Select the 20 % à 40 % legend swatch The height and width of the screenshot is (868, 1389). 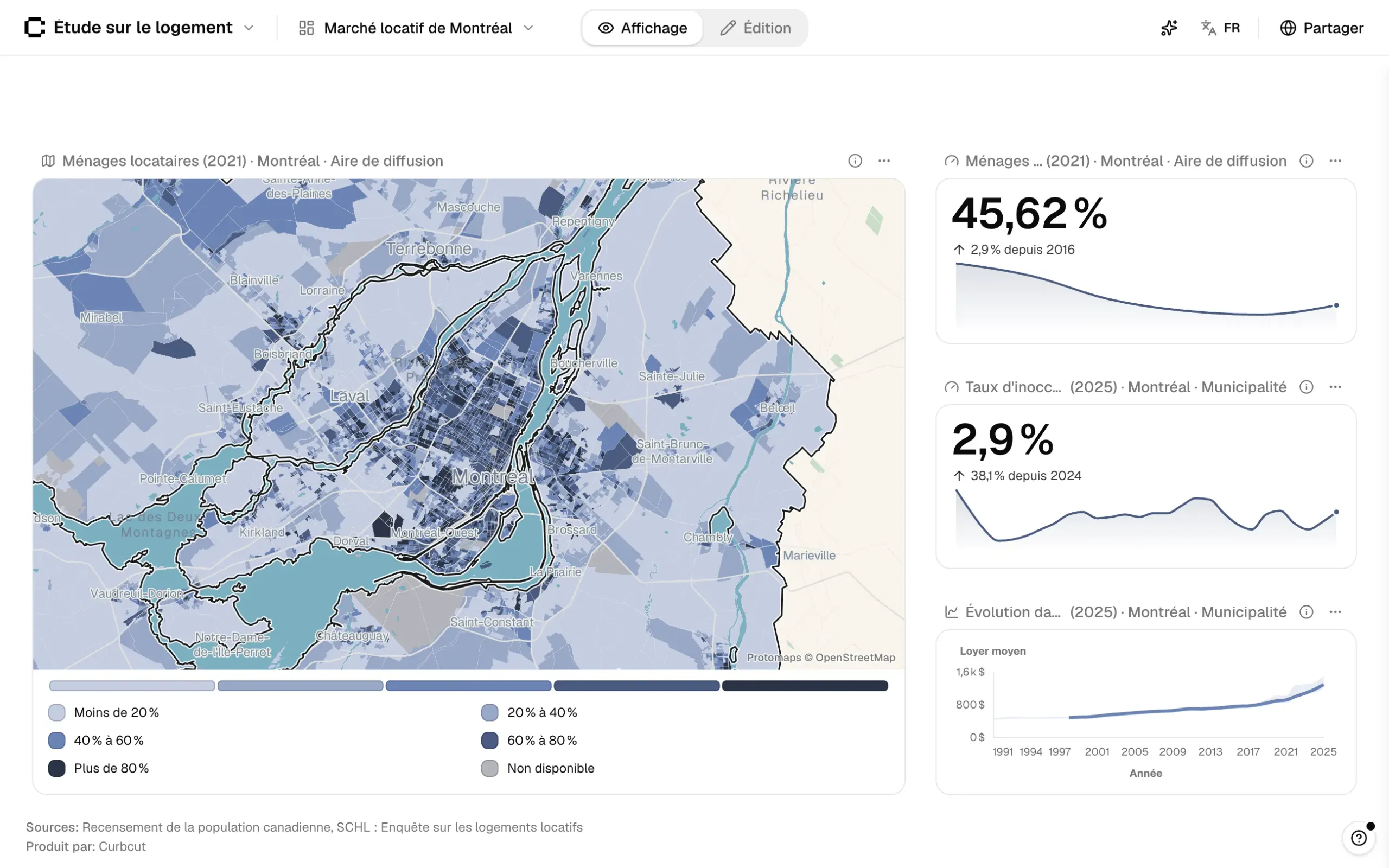489,712
